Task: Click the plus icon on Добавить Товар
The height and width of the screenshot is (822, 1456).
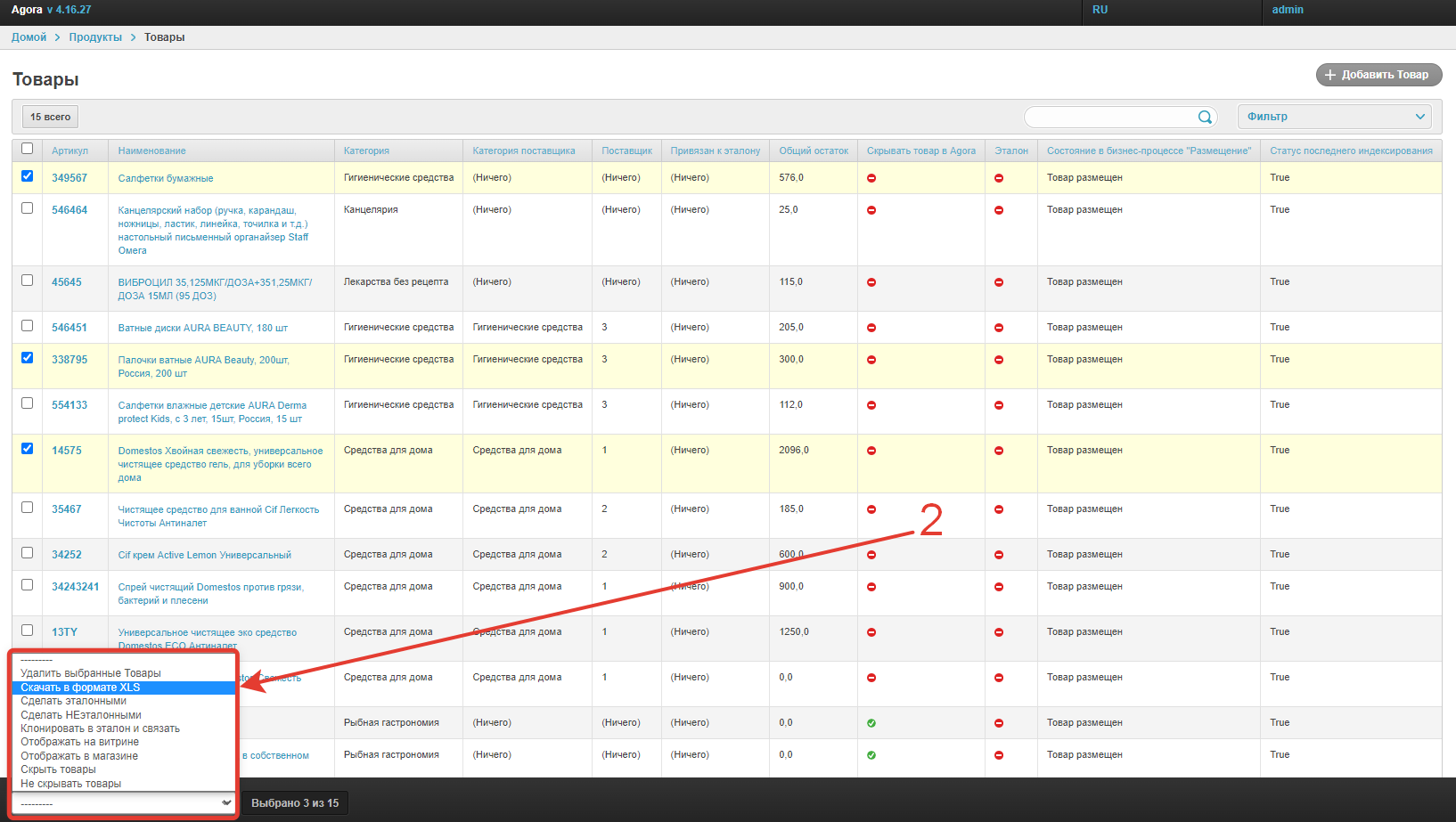Action: pos(1330,75)
